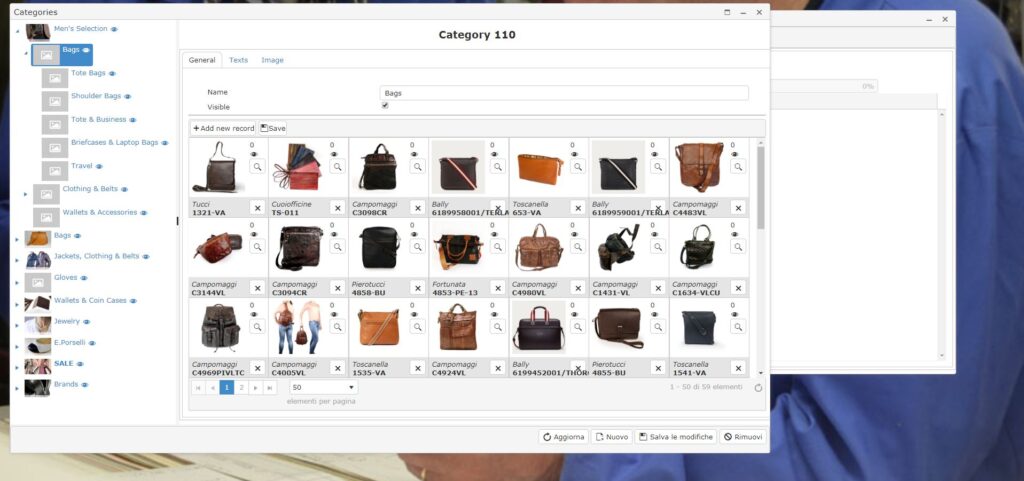
Task: Remove Campomaggi C4924VL with X button
Action: 498,368
